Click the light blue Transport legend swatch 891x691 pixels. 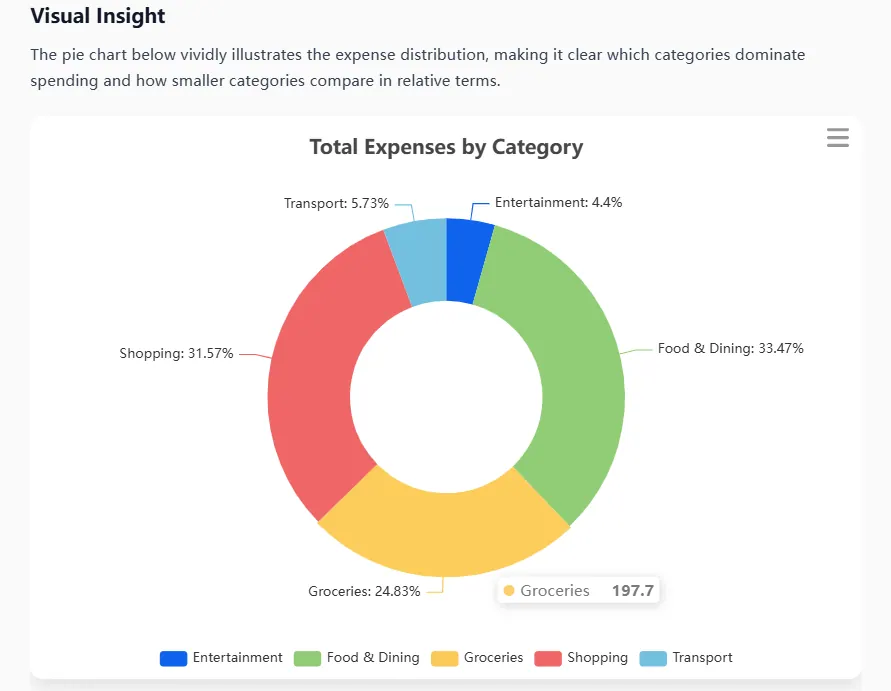pyautogui.click(x=653, y=659)
